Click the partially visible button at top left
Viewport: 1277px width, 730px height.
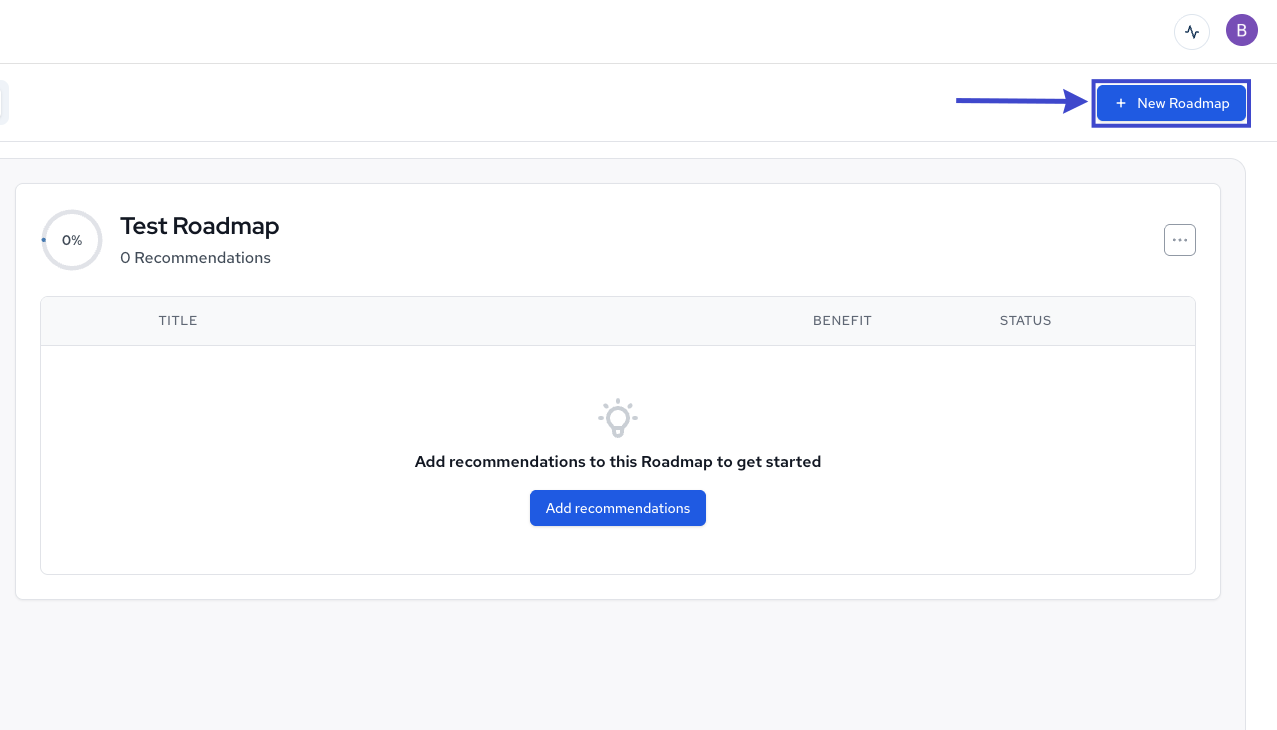click(x=4, y=103)
